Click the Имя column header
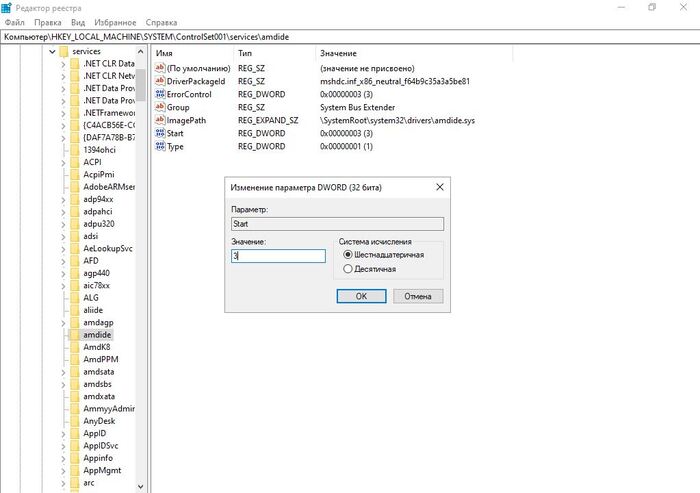The width and height of the screenshot is (700, 493). point(192,53)
